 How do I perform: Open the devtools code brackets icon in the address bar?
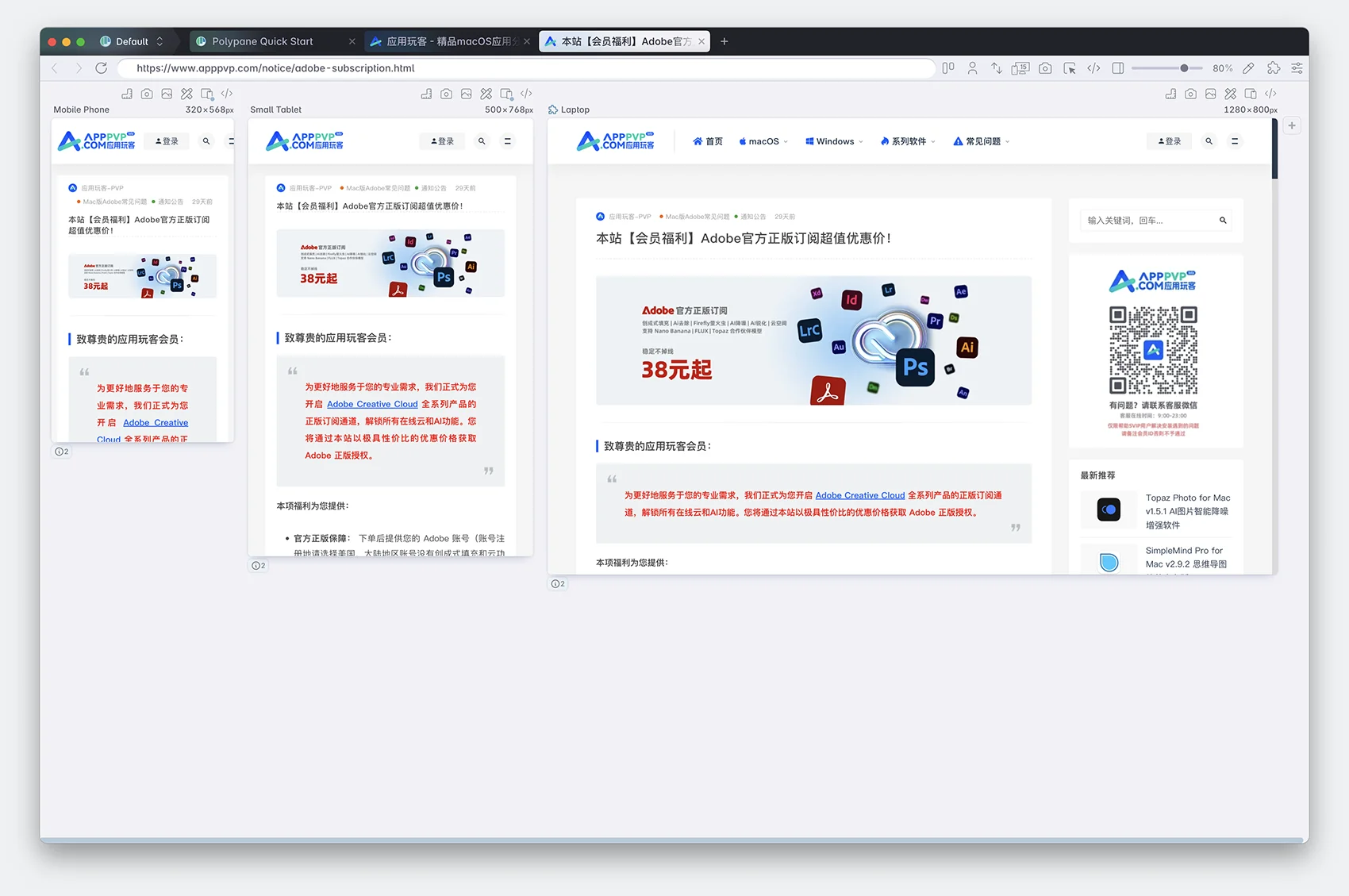coord(1093,68)
